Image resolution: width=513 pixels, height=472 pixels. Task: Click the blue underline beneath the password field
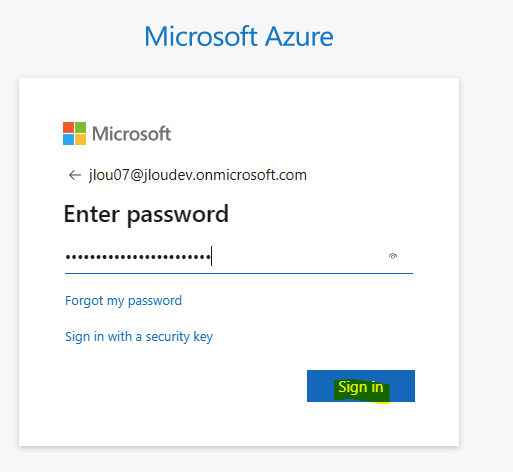pyautogui.click(x=239, y=273)
